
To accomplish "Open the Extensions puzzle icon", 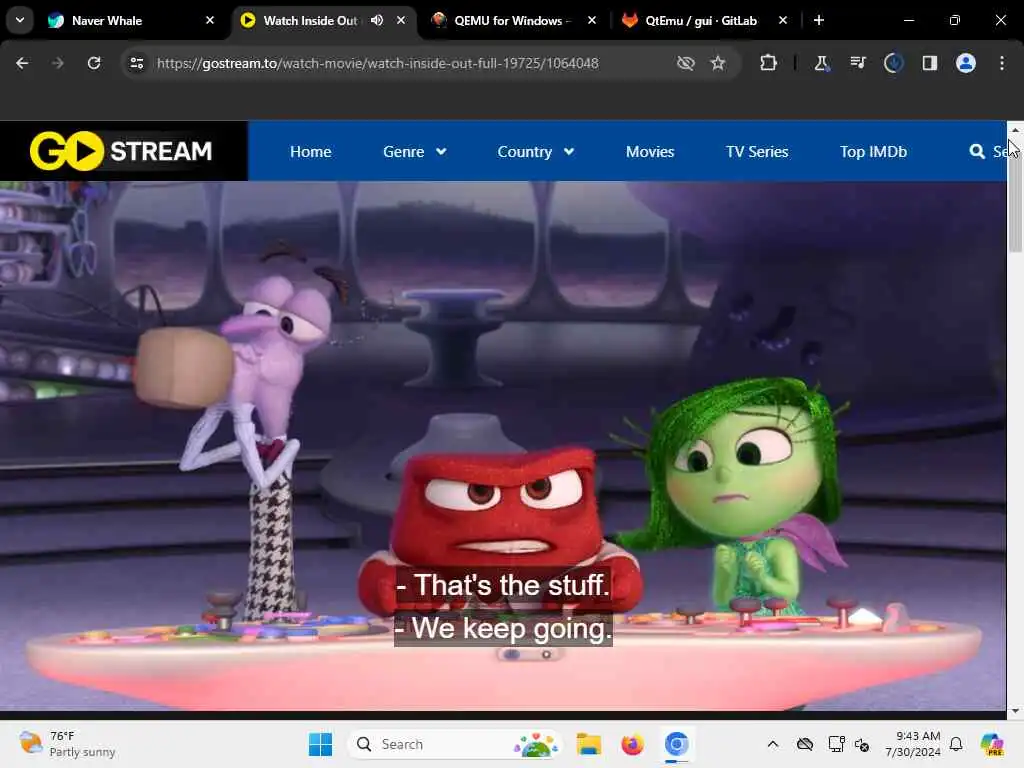I will click(769, 63).
